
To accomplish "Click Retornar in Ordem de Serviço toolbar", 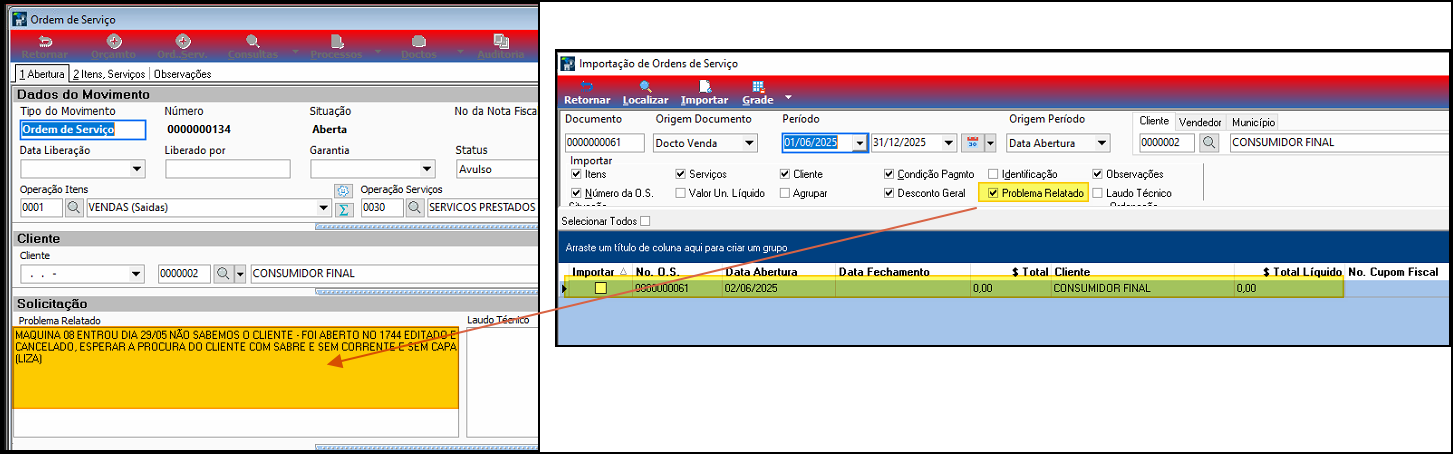I will coord(46,46).
